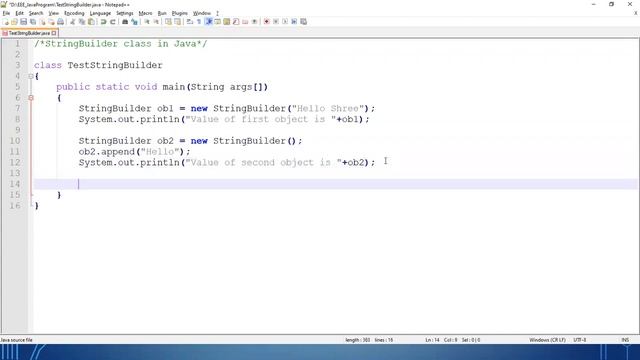The height and width of the screenshot is (360, 640).
Task: Start macro recording with red dot icon
Action: [267, 22]
